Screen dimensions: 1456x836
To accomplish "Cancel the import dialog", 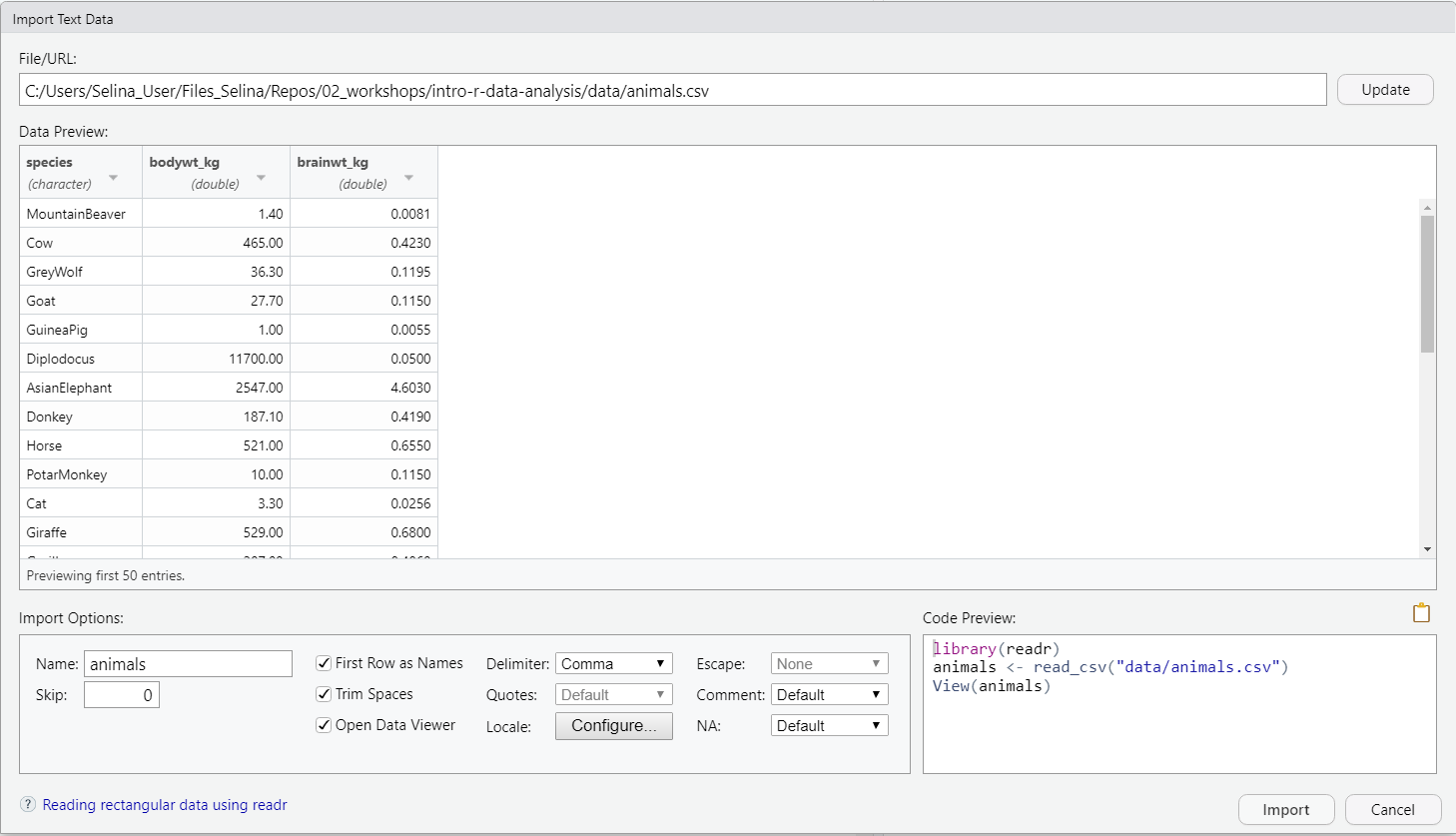I will (1392, 810).
